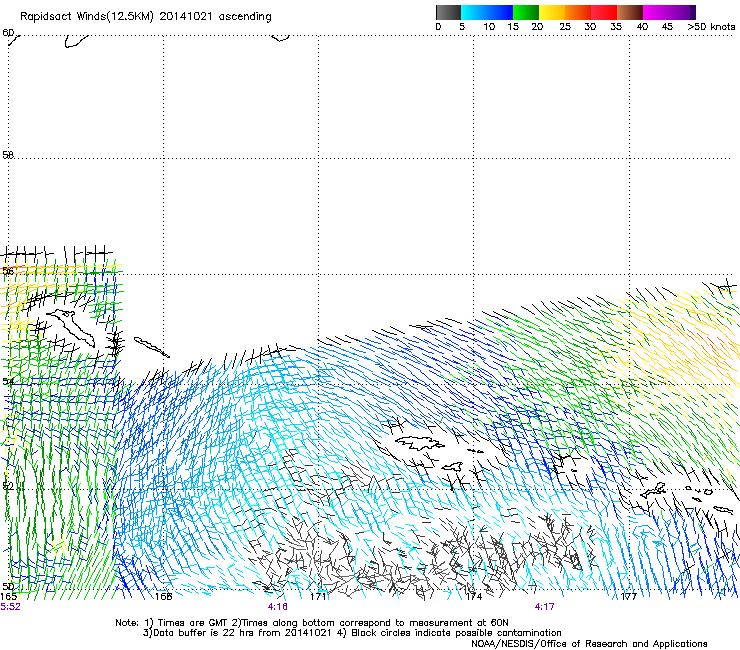This screenshot has width=740, height=650.
Task: Click the longitude label 174
Action: (x=474, y=597)
